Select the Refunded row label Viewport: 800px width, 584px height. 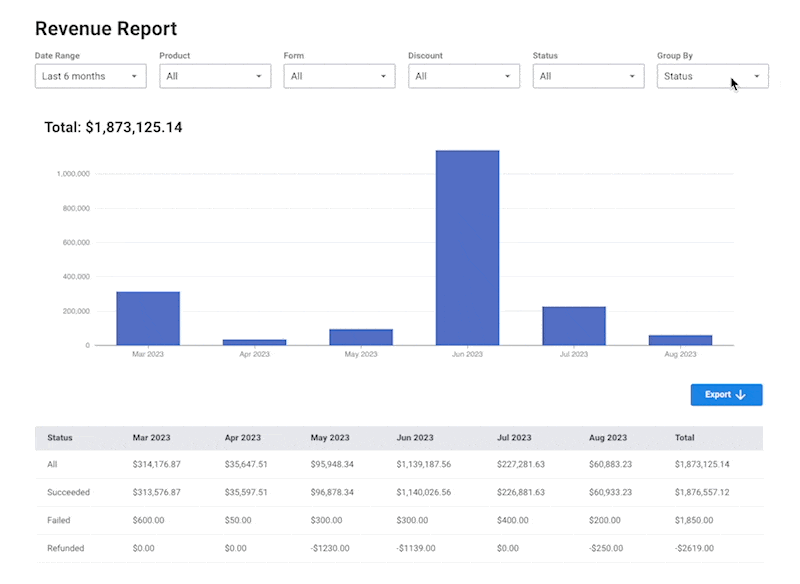click(x=65, y=548)
